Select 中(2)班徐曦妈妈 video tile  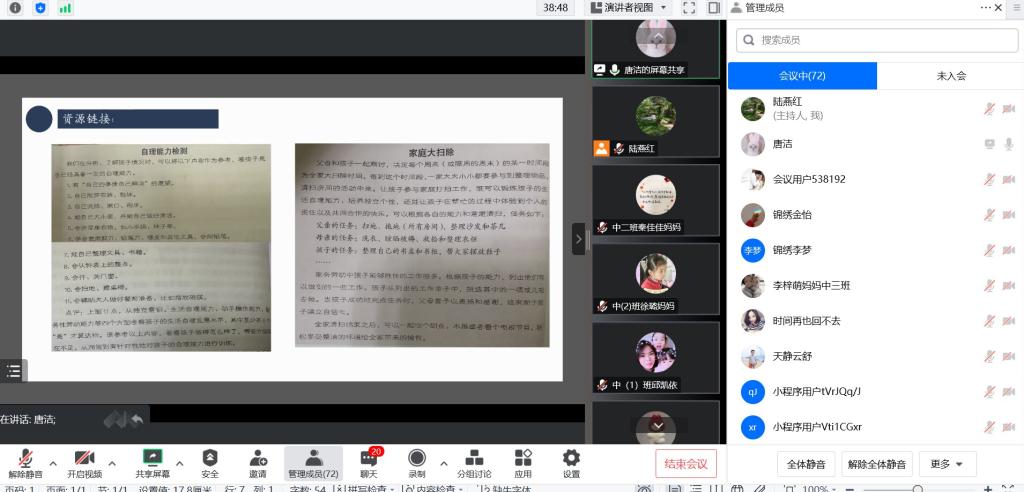656,279
